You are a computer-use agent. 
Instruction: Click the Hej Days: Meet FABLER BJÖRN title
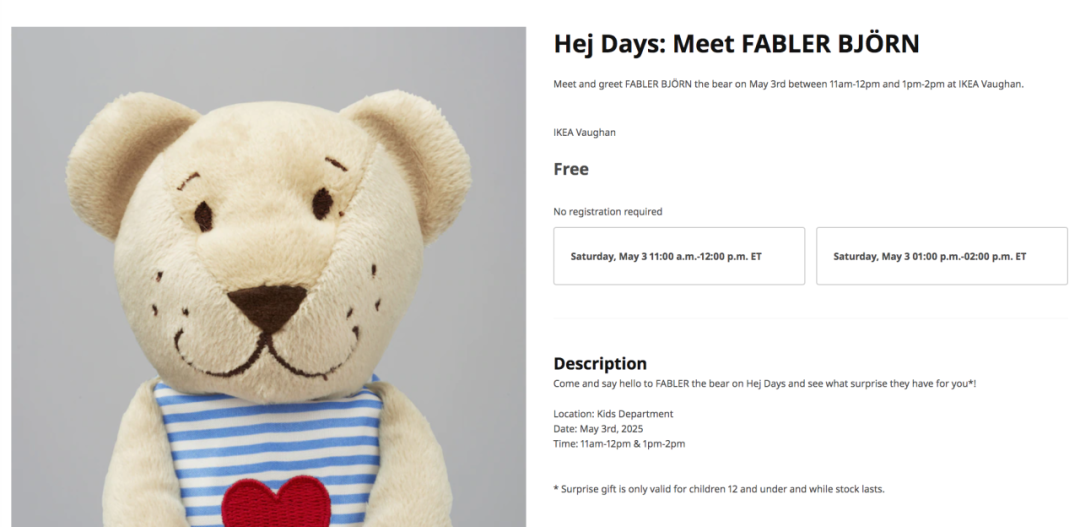tap(736, 44)
